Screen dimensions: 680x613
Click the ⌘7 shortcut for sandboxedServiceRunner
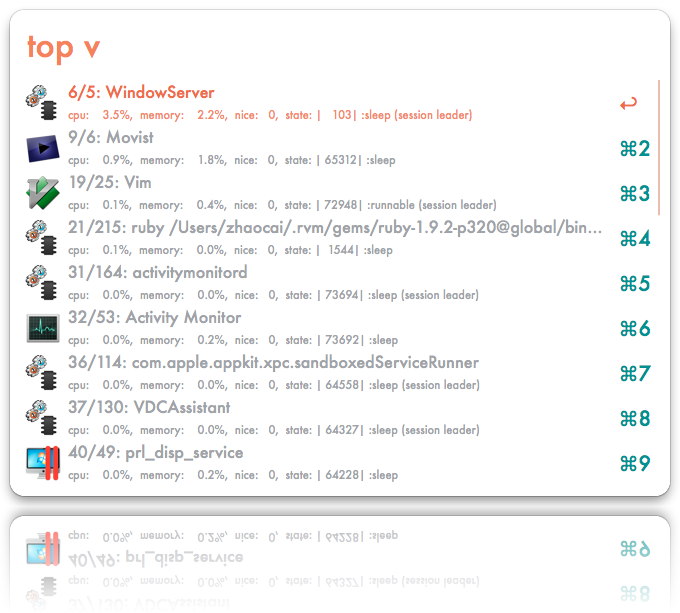coord(635,374)
